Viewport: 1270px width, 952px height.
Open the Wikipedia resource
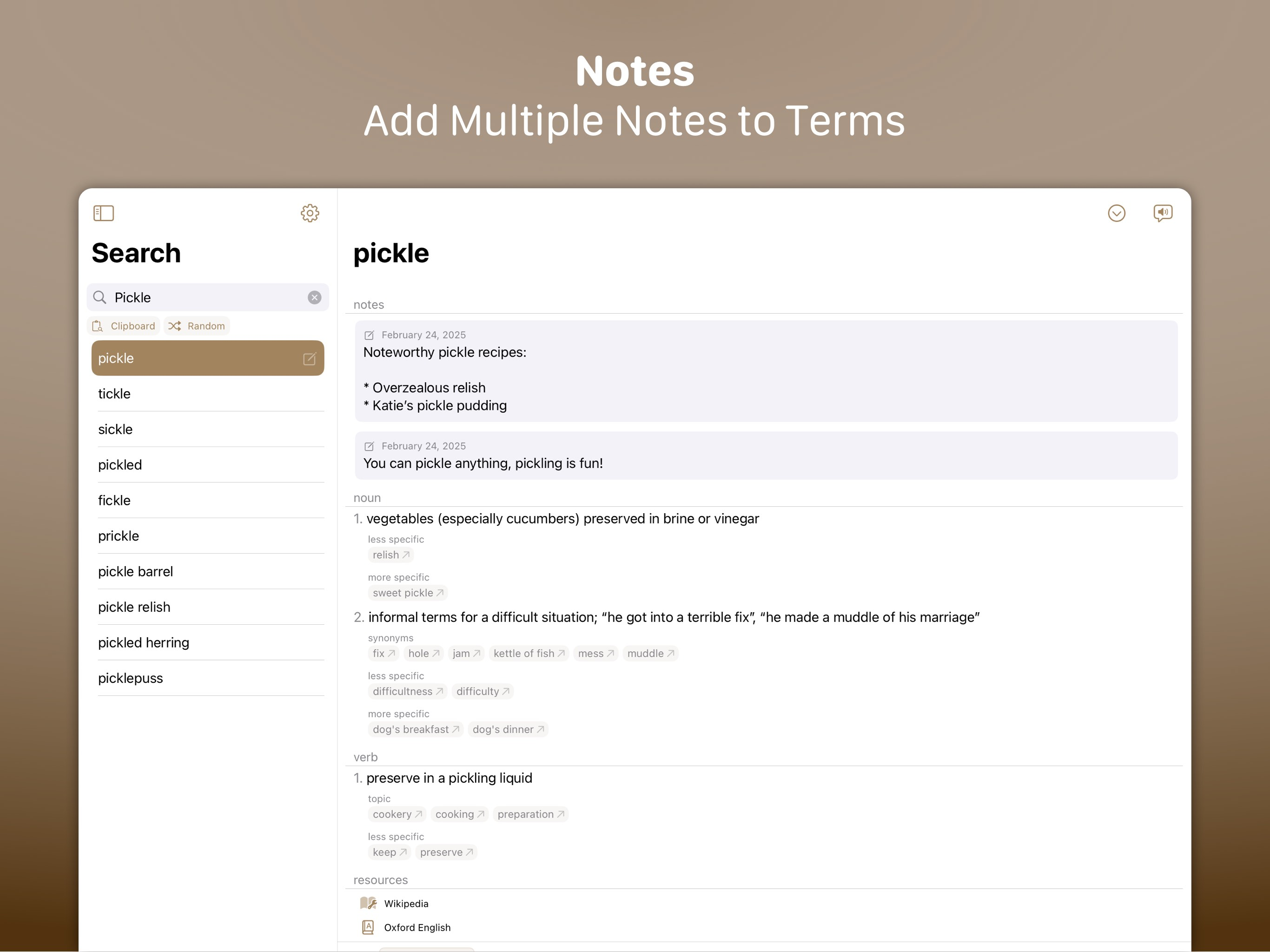(405, 904)
